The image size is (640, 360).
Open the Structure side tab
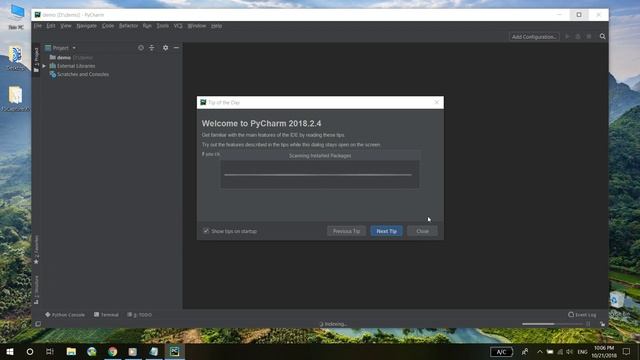coord(36,289)
